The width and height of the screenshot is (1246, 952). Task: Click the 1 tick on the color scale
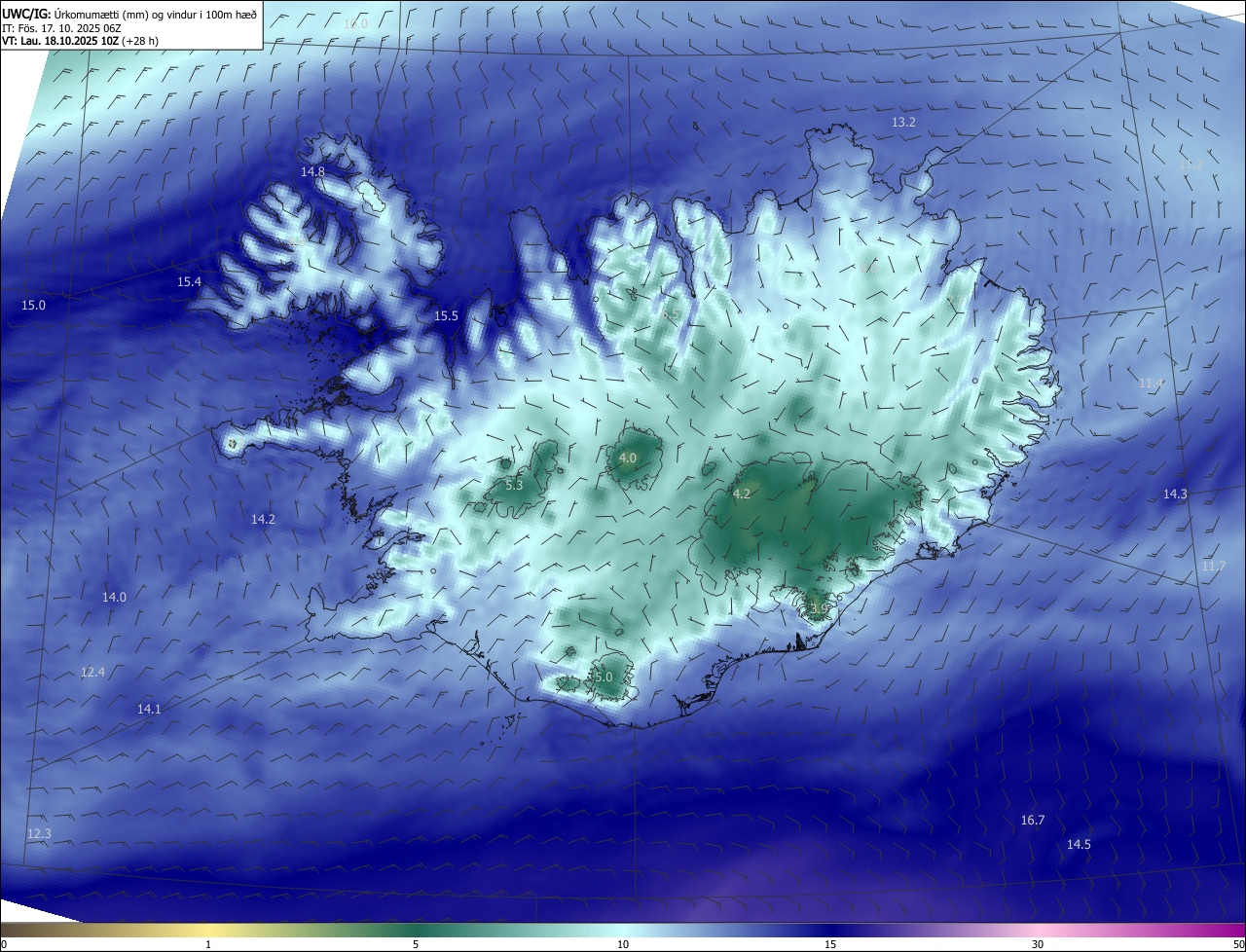click(208, 944)
